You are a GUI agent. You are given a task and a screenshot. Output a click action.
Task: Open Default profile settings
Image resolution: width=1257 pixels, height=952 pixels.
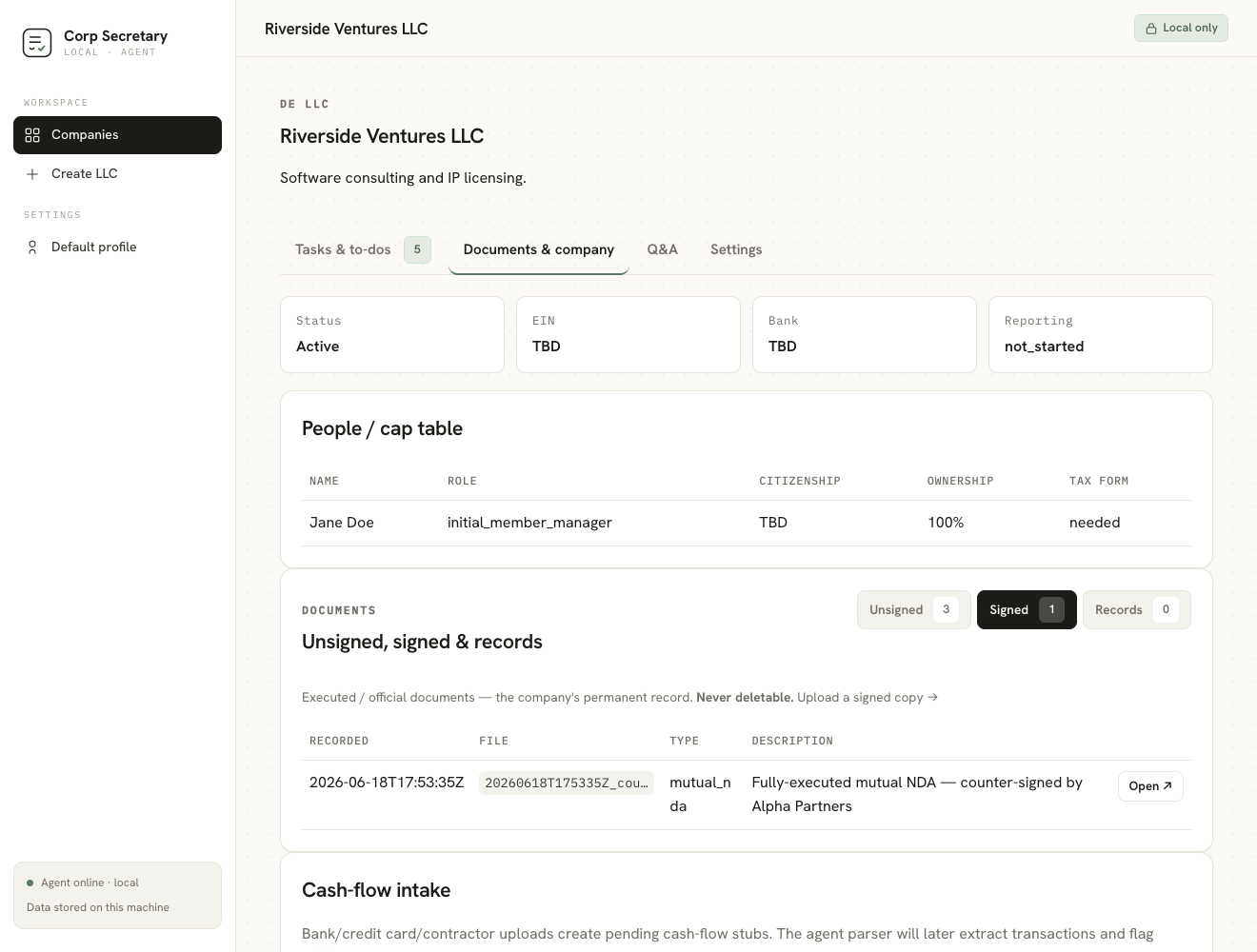(x=117, y=248)
